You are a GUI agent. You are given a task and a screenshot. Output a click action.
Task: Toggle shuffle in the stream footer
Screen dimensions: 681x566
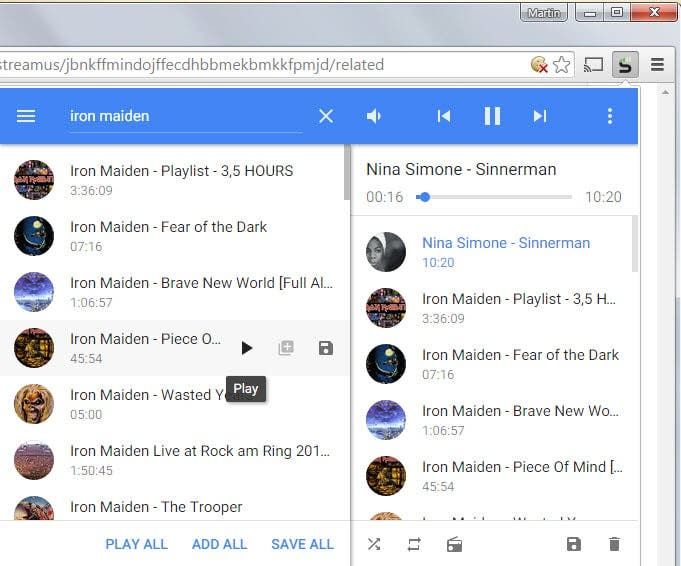pos(374,544)
